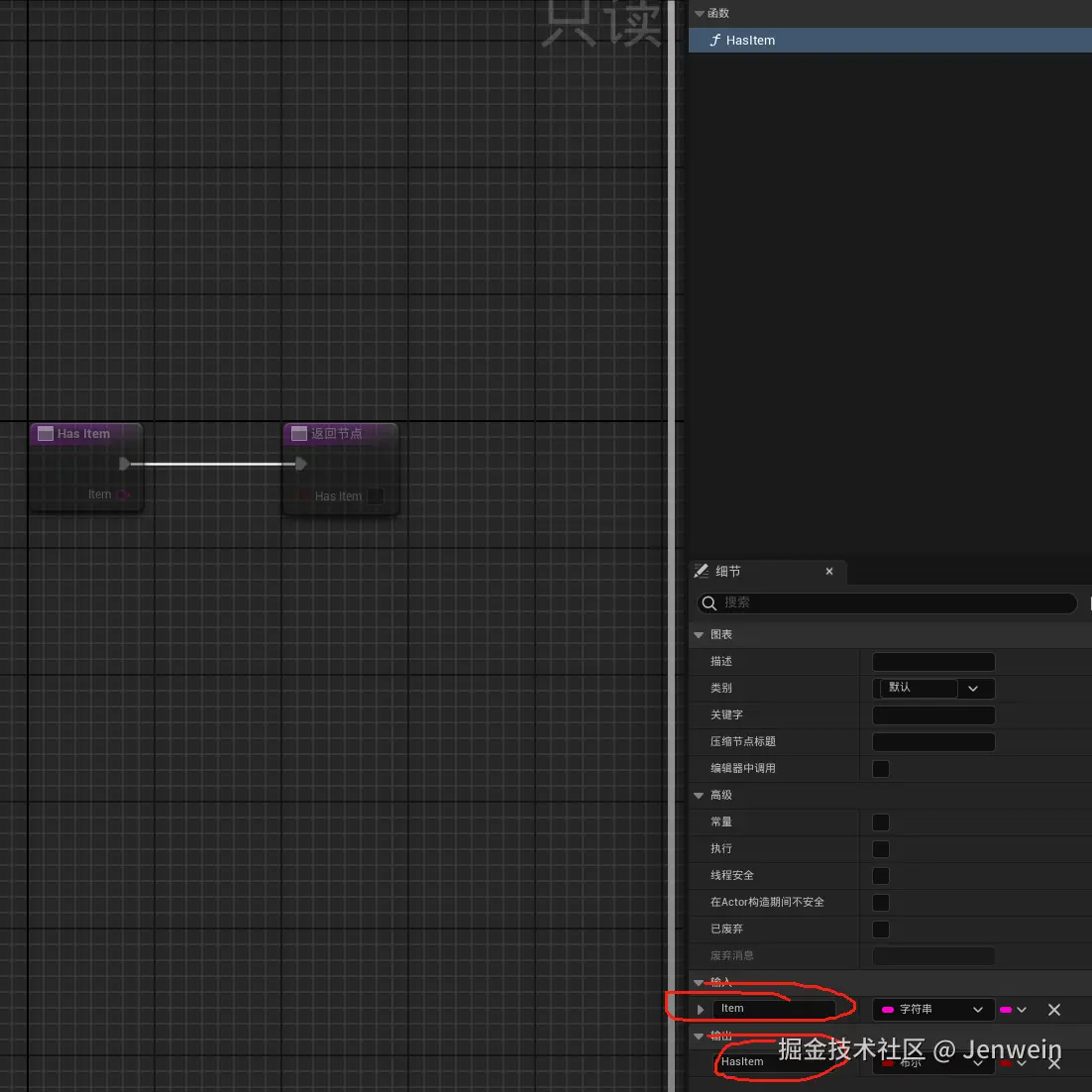Click the search magnifier icon in details
Viewport: 1092px width, 1092px height.
[709, 603]
